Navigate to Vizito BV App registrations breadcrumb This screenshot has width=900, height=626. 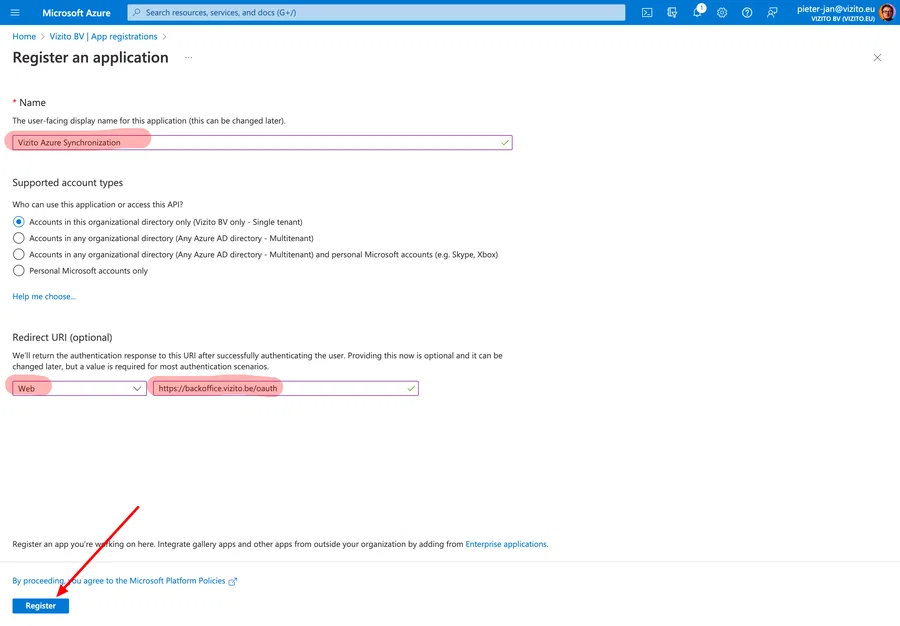tap(103, 37)
